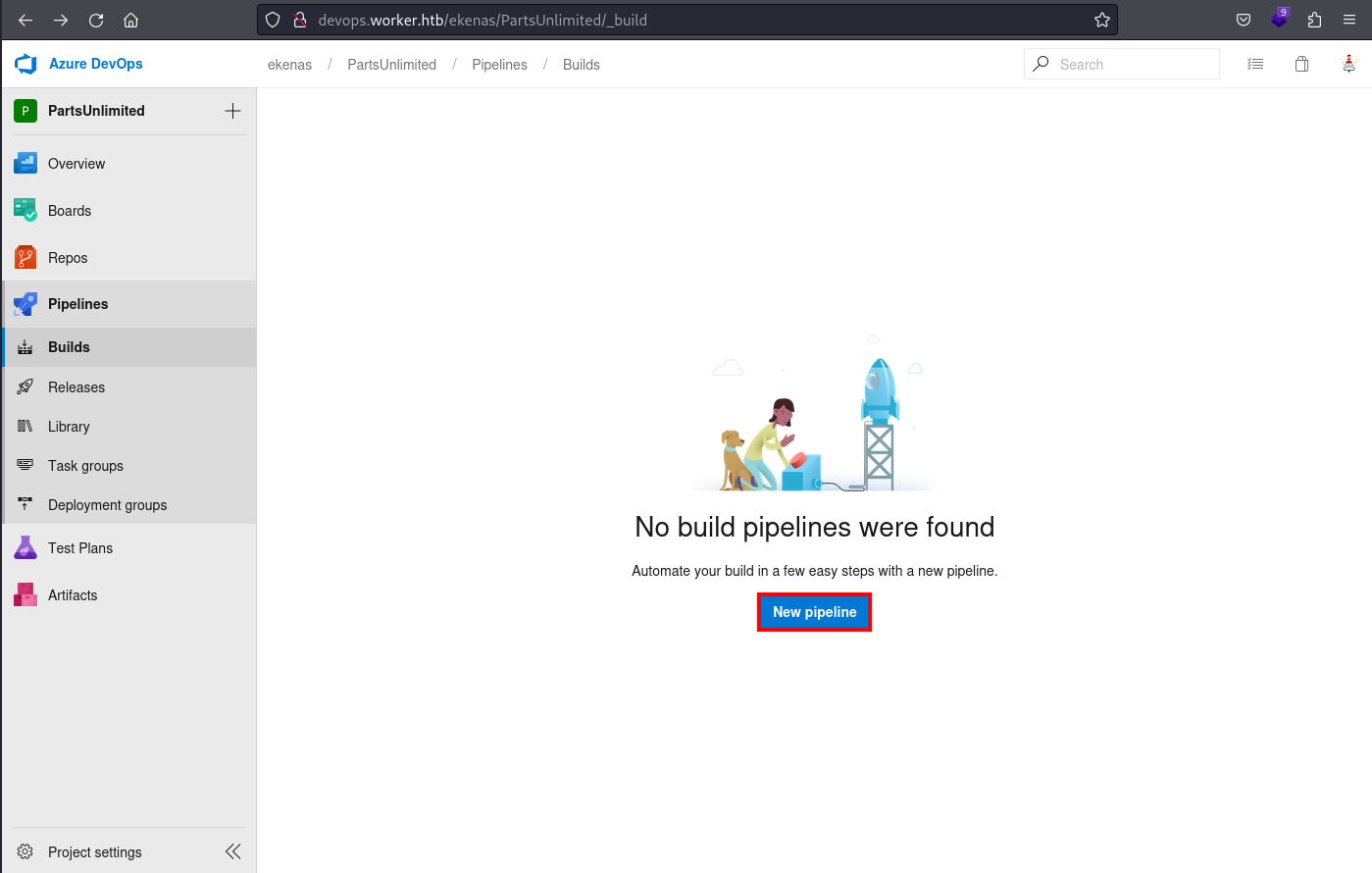Go to the Boards section
The width and height of the screenshot is (1372, 873).
point(129,211)
